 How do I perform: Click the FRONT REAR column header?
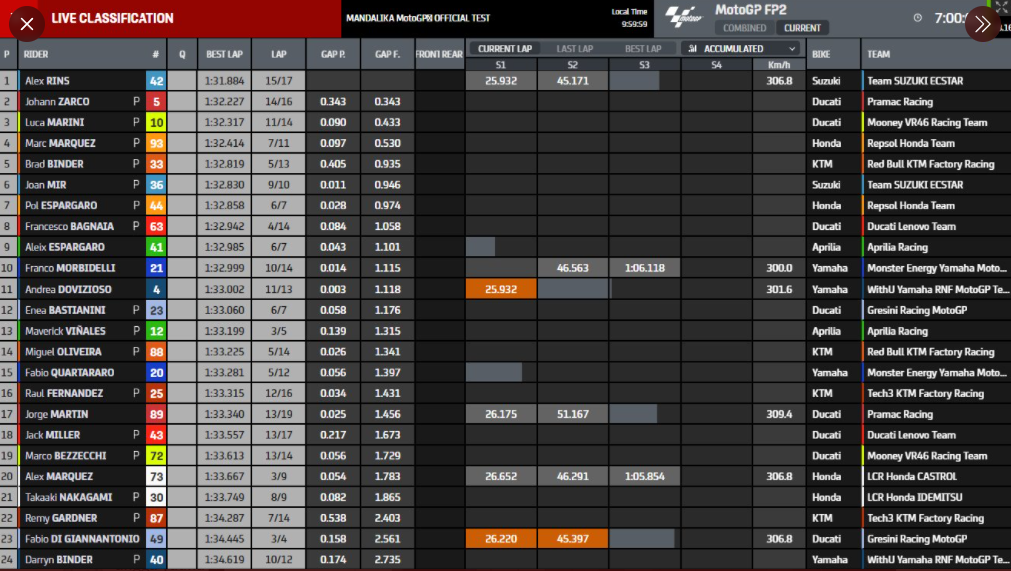tap(439, 54)
